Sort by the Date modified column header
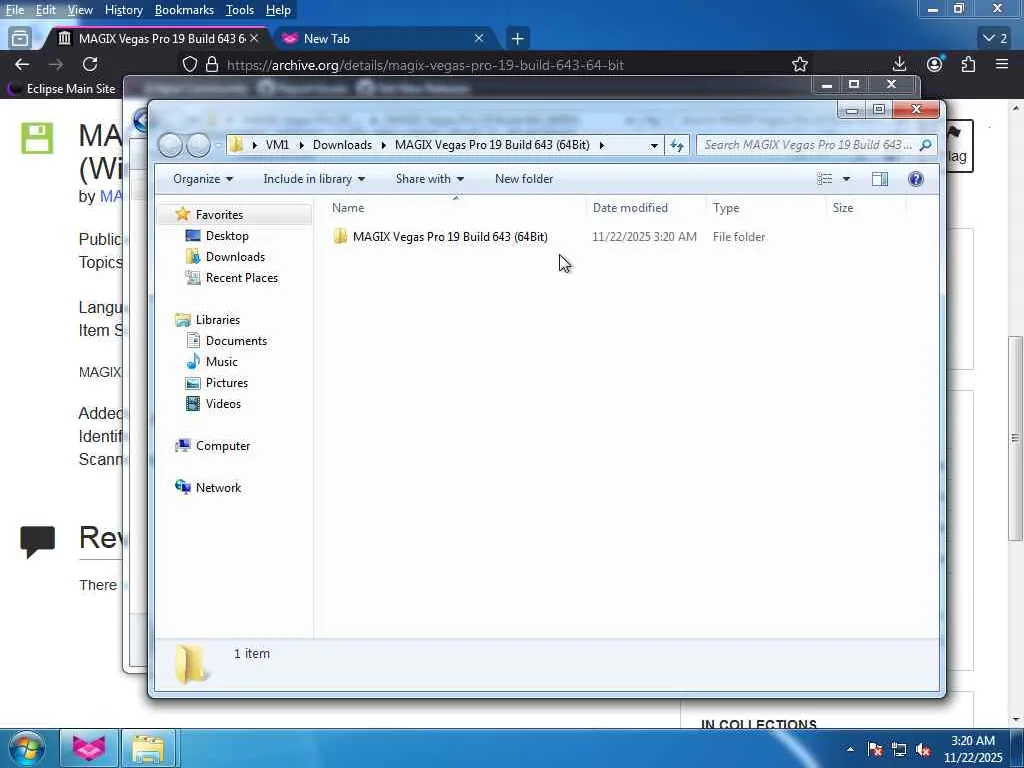Image resolution: width=1024 pixels, height=768 pixels. point(645,208)
